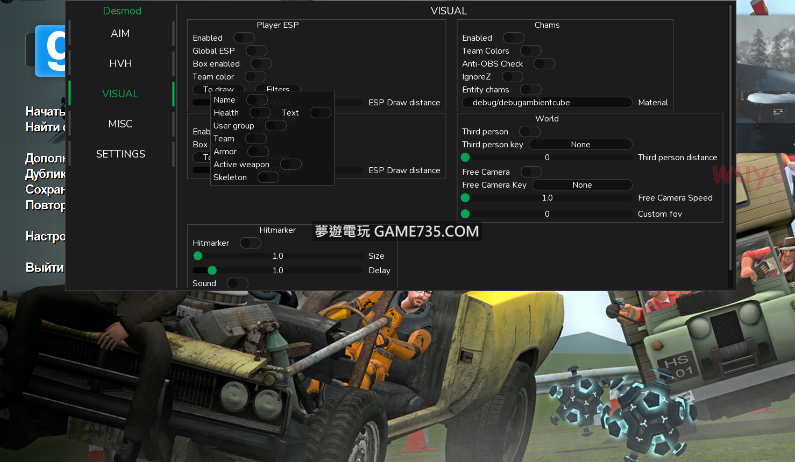Click the debug/debugambientcube Material field
Viewport: 795px width, 462px height.
547,102
